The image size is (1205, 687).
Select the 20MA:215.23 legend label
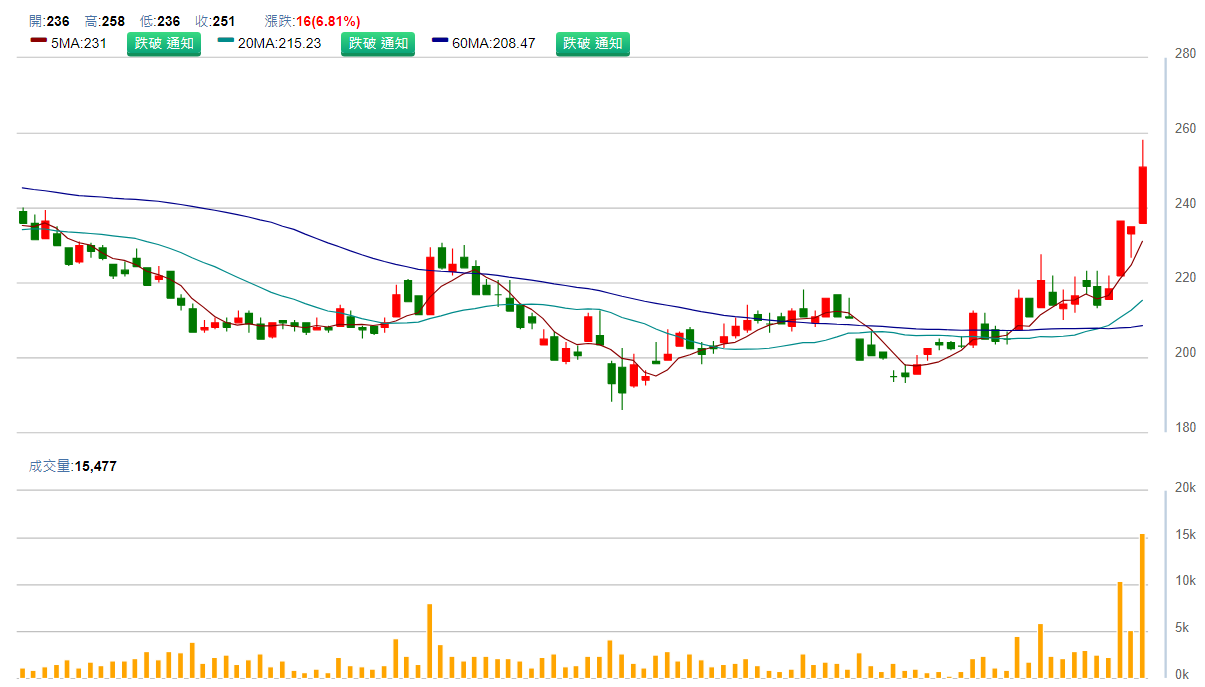(x=279, y=43)
